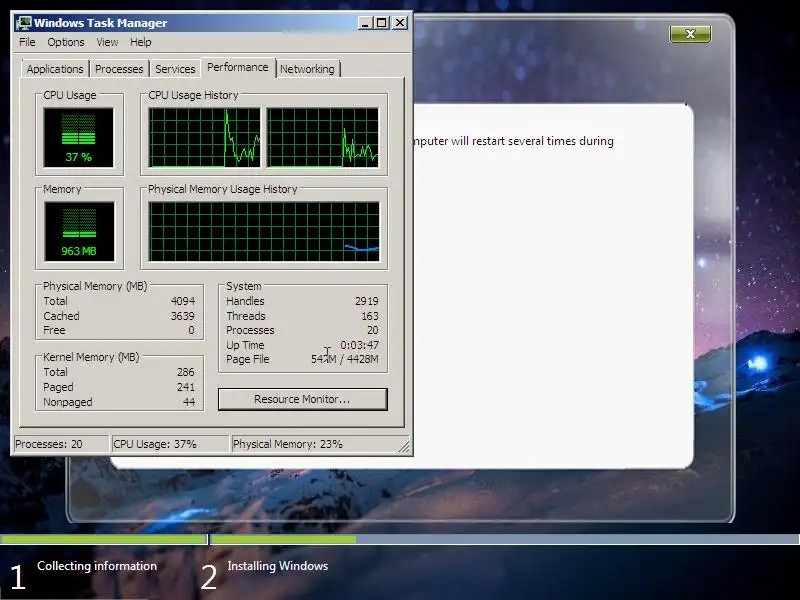Image resolution: width=800 pixels, height=600 pixels.
Task: Open the File menu
Action: [27, 42]
